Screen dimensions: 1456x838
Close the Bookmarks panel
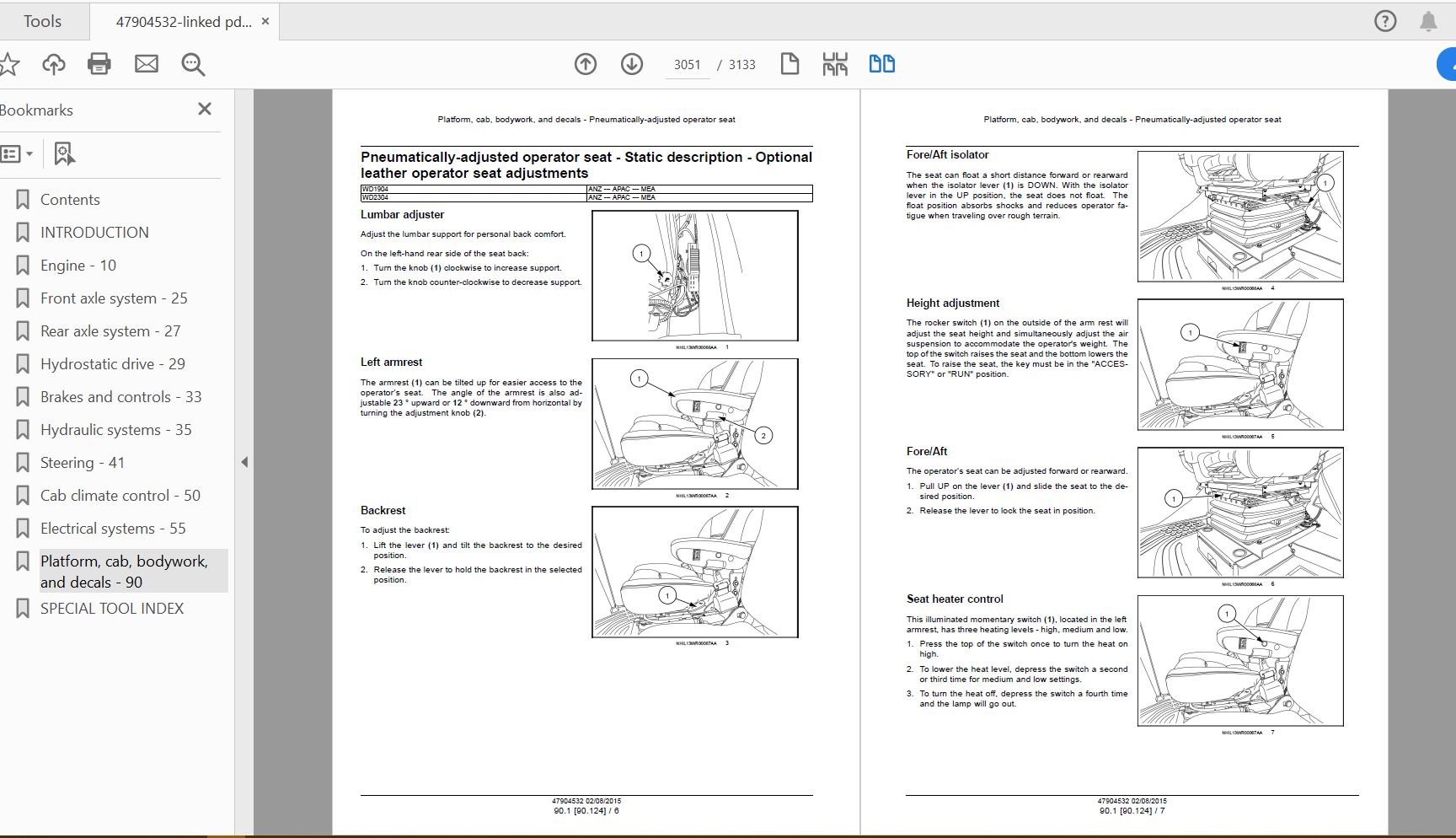tap(204, 109)
